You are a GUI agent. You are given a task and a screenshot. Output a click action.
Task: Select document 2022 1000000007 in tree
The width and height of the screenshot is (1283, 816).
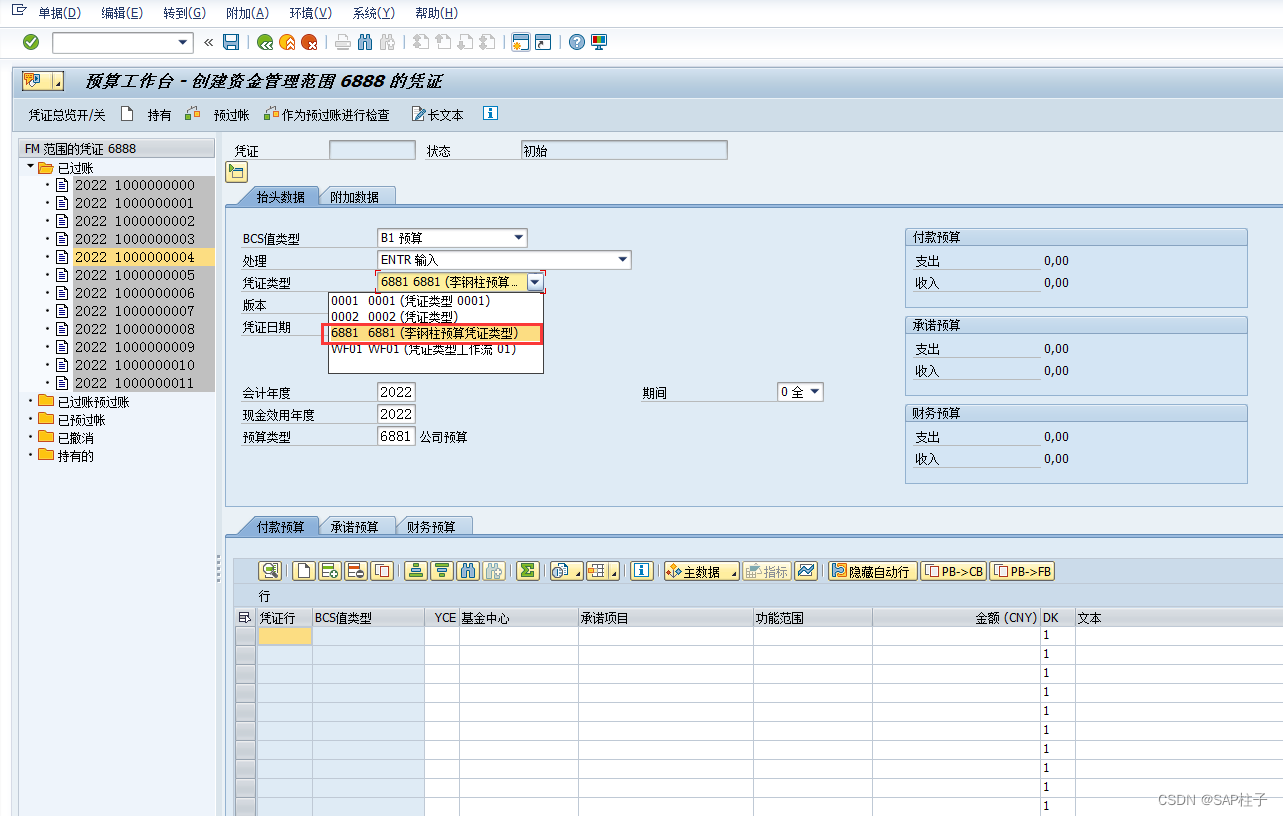(134, 311)
